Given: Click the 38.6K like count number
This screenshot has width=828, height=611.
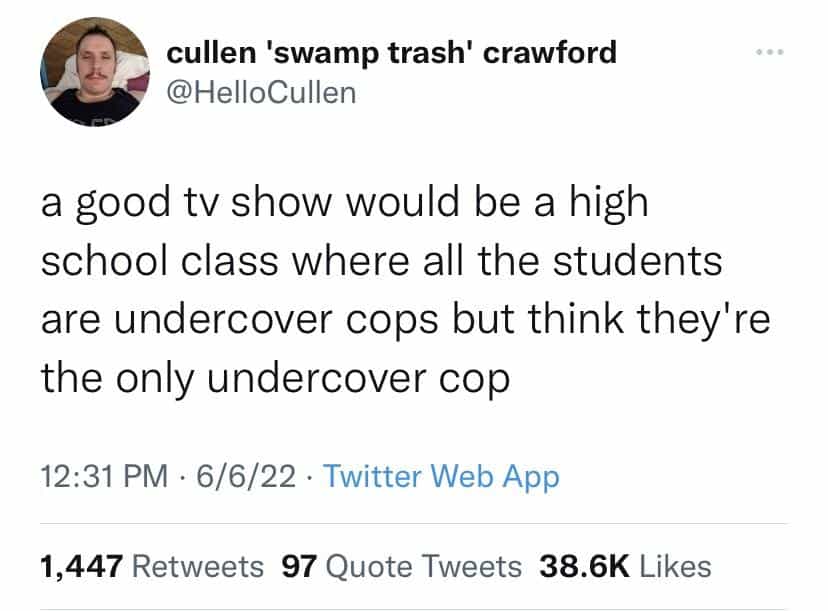Looking at the screenshot, I should 585,567.
